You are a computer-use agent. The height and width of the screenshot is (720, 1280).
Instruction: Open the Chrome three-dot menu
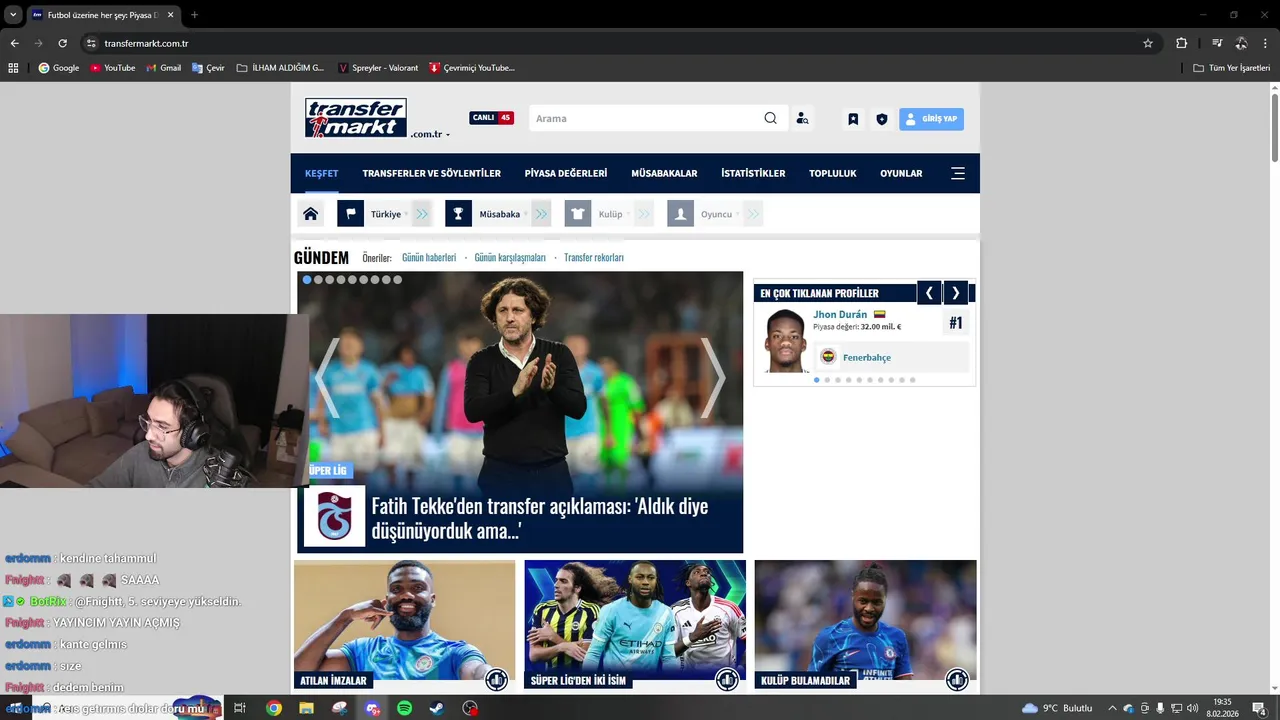(1265, 43)
